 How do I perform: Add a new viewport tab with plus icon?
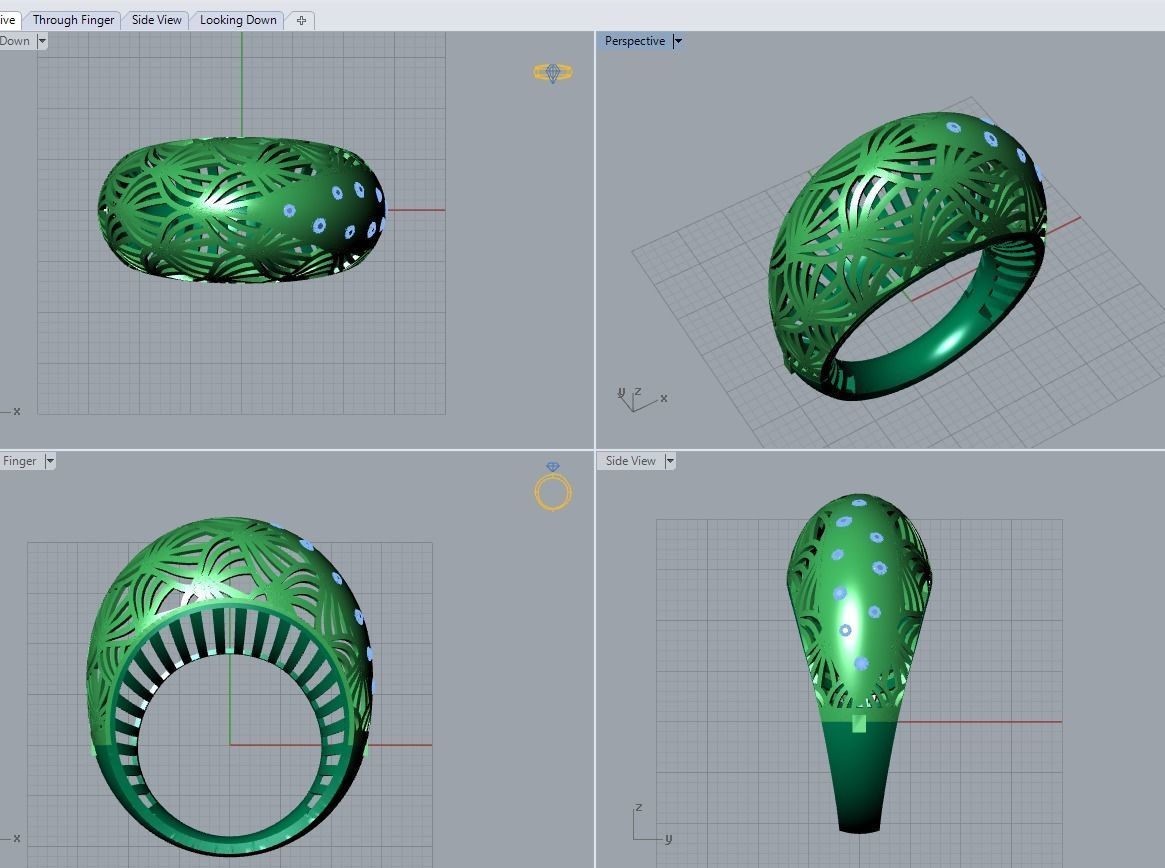click(301, 21)
